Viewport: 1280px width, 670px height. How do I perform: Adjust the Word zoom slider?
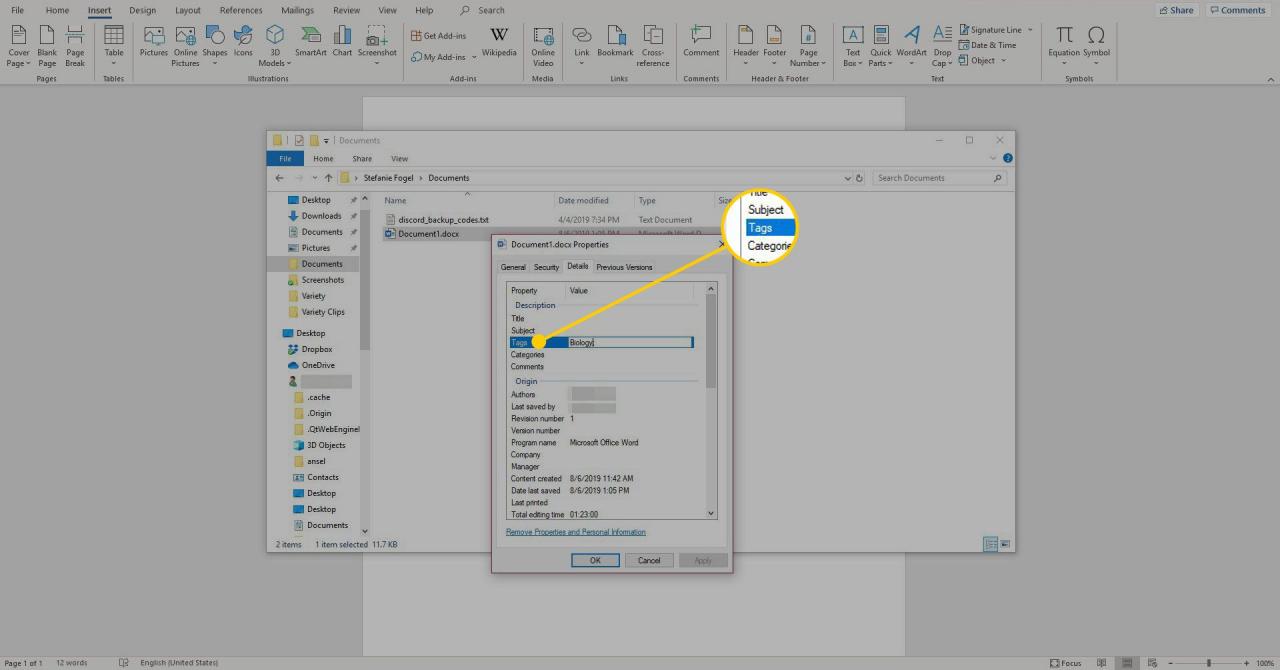(x=1209, y=663)
